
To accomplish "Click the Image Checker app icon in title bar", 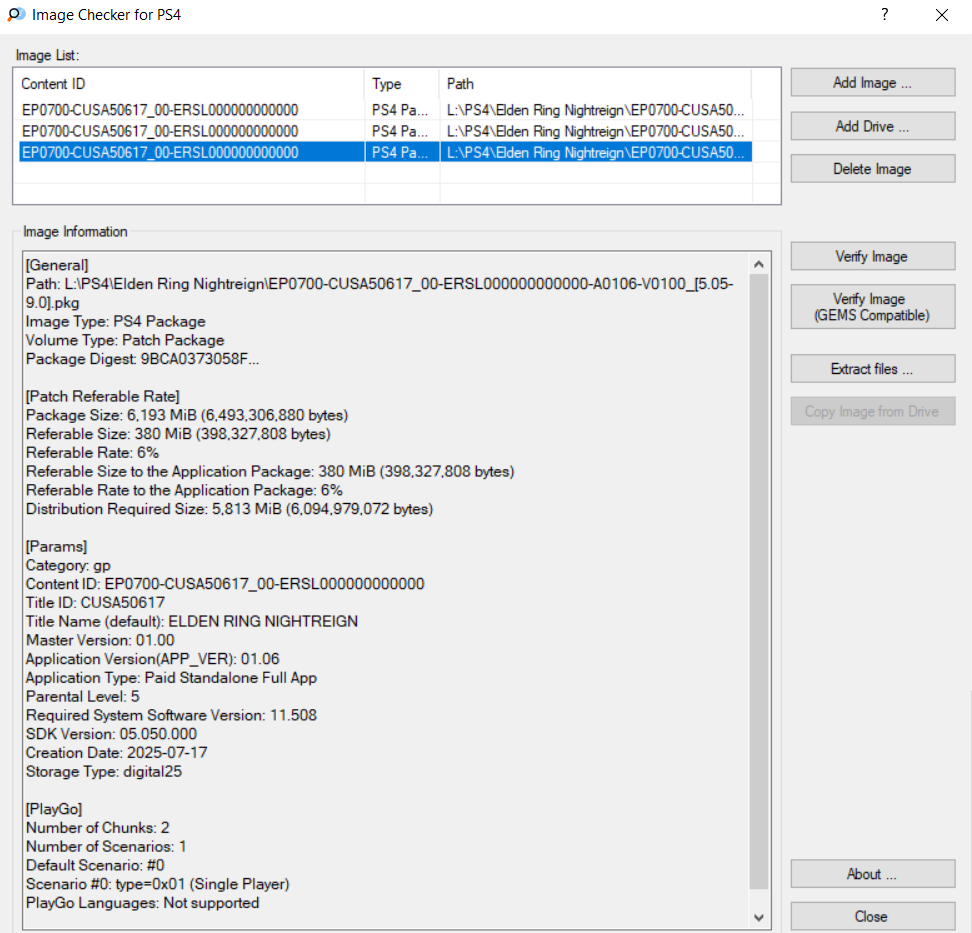I will 15,15.
